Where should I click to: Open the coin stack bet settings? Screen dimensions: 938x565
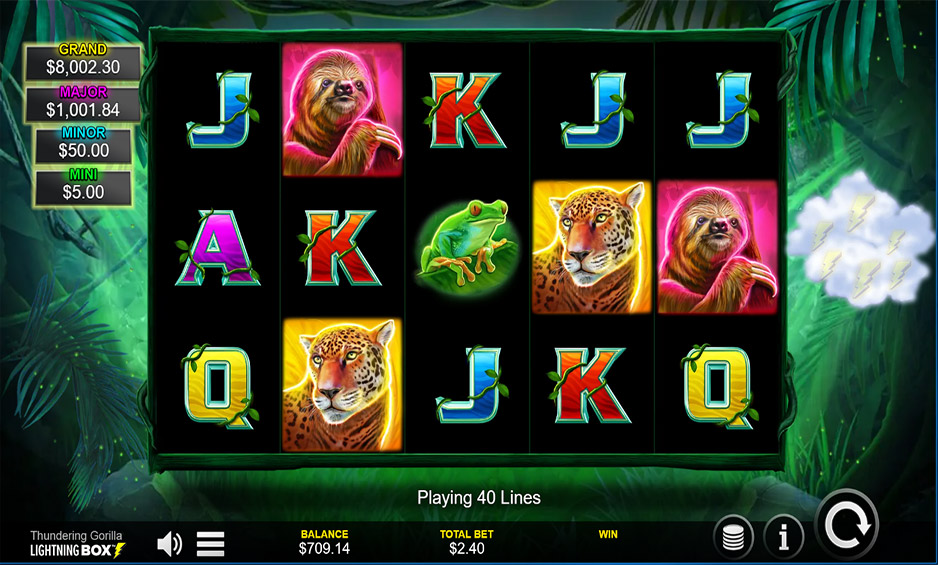click(x=733, y=536)
